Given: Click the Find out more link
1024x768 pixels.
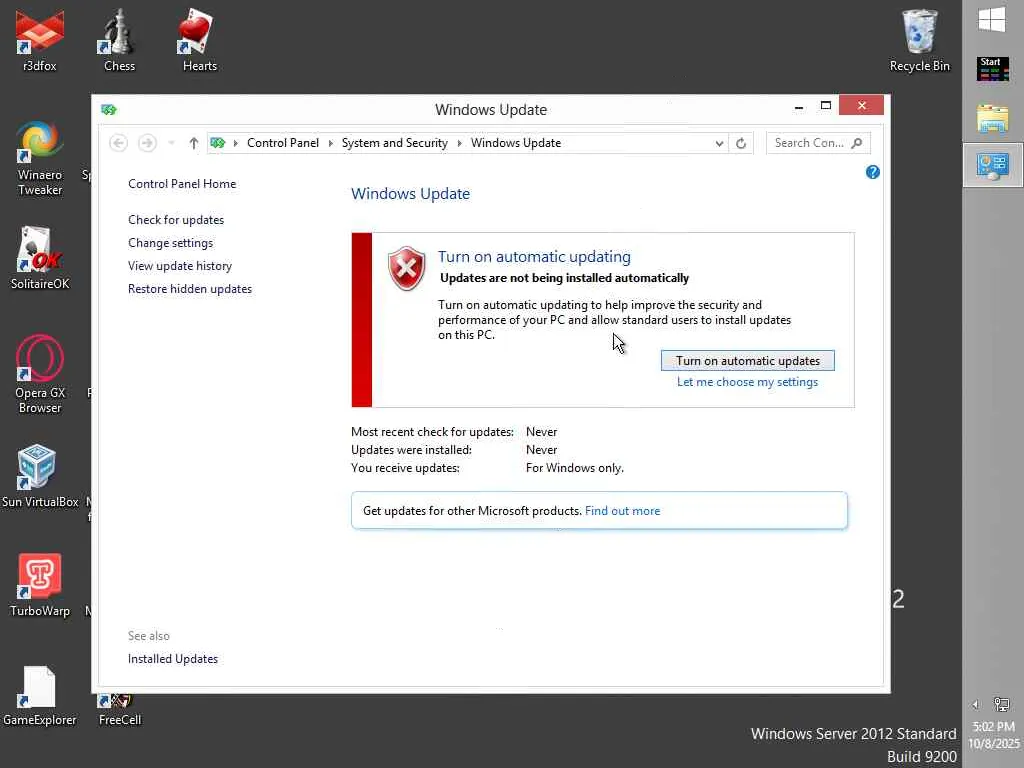Looking at the screenshot, I should point(622,511).
